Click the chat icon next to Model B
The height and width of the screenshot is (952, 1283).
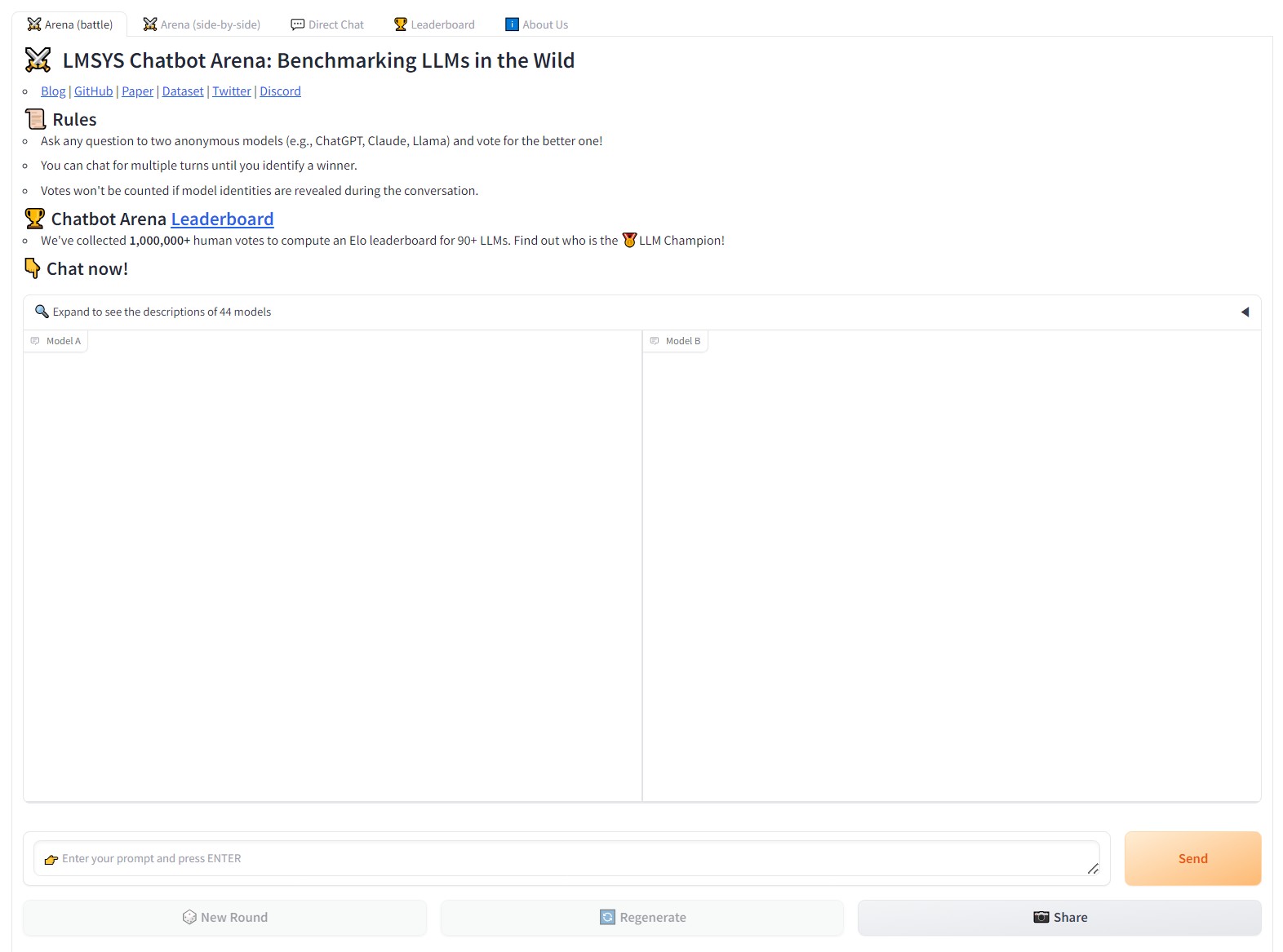(655, 341)
